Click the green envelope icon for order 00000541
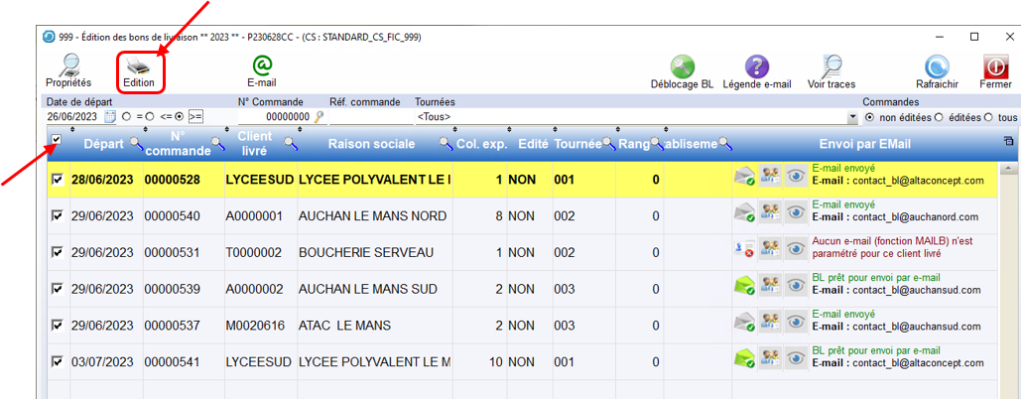This screenshot has height=401, width=1024. [x=744, y=359]
